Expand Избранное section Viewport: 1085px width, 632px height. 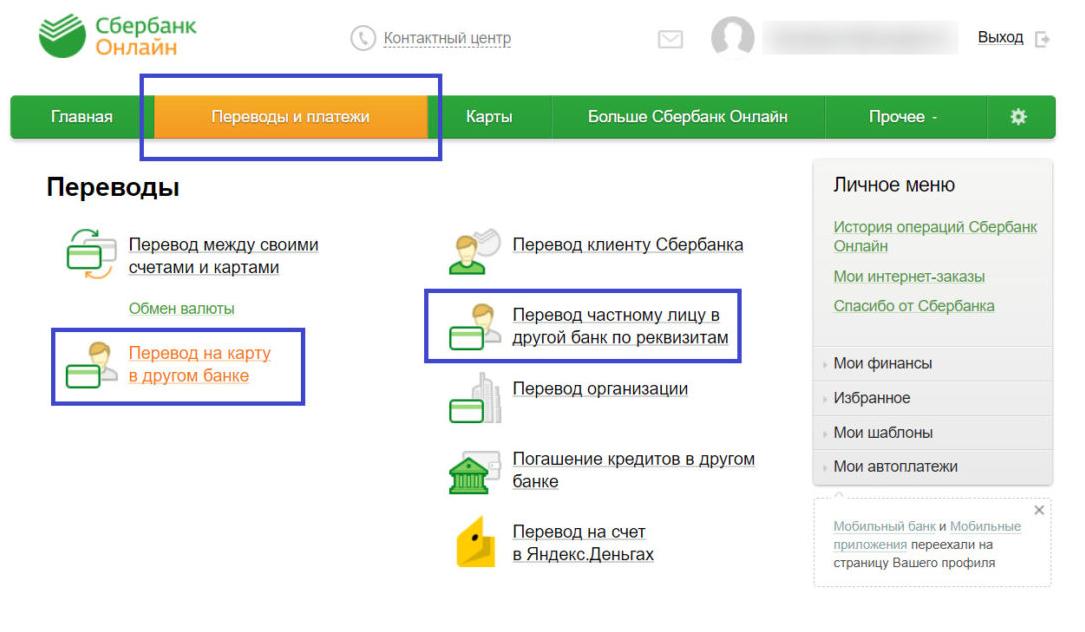tap(932, 398)
